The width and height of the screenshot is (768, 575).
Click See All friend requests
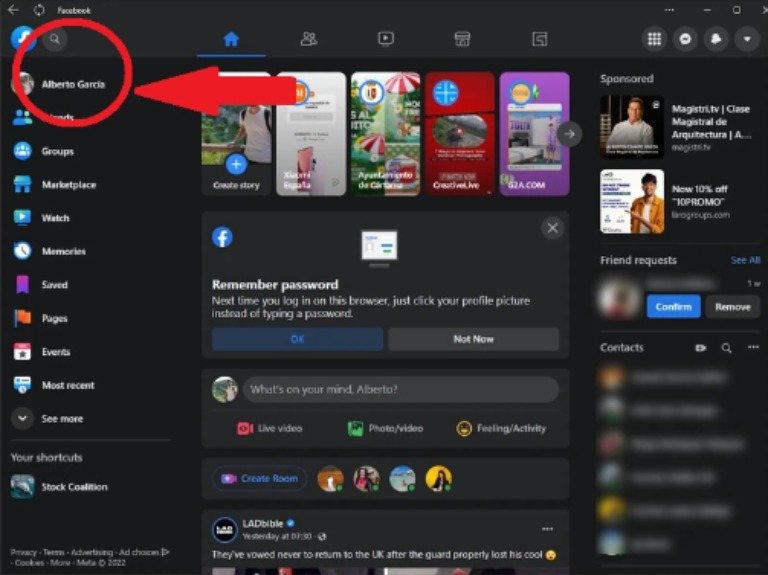(745, 260)
